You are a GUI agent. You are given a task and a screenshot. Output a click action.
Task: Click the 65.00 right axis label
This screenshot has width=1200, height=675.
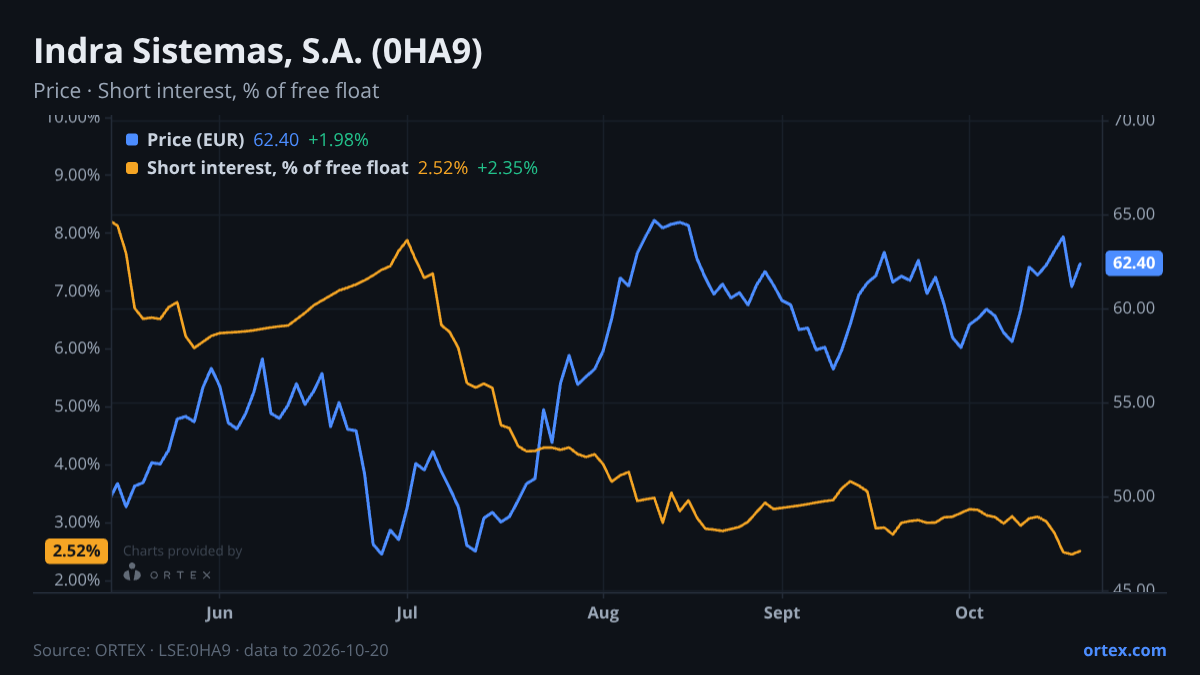(1134, 214)
